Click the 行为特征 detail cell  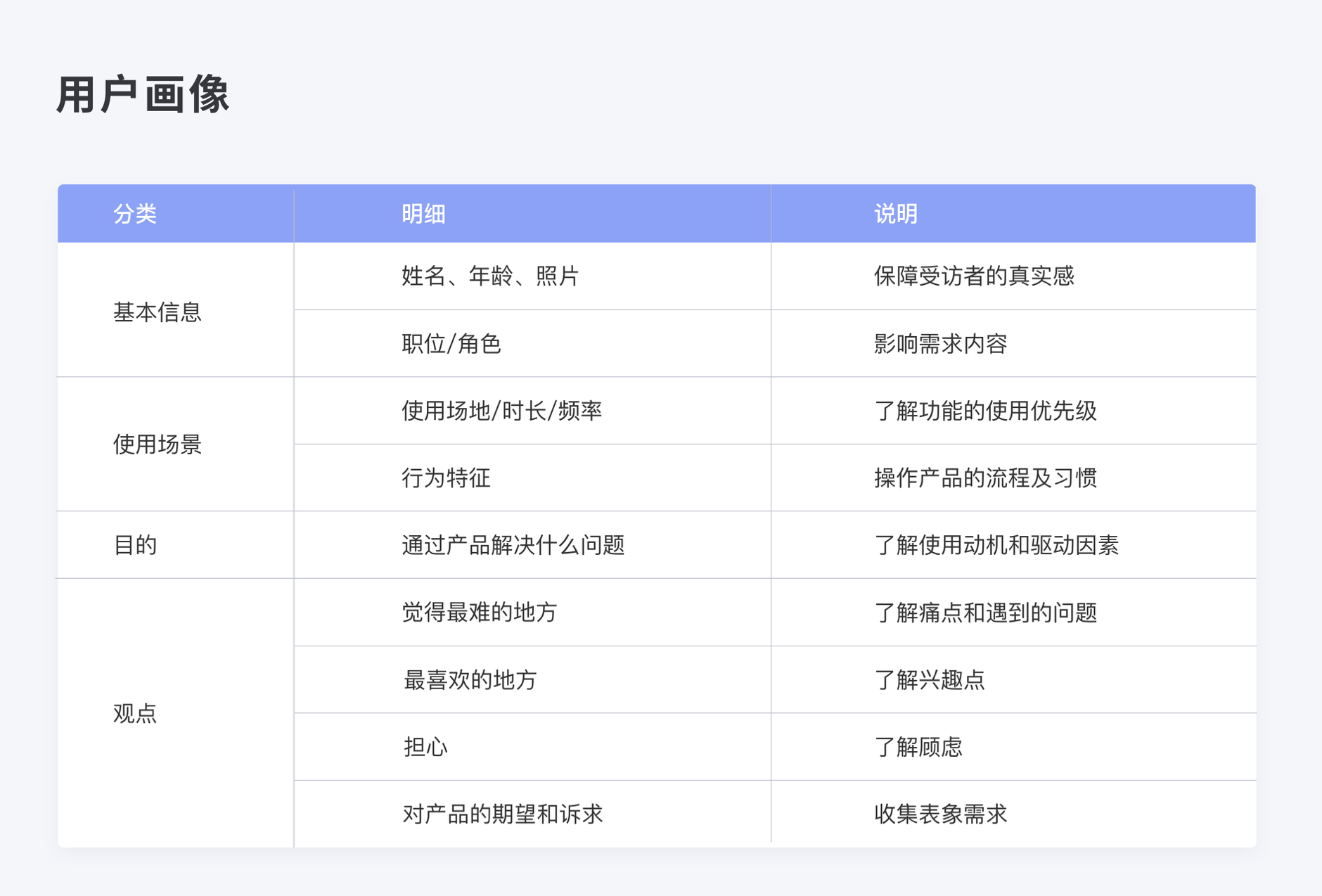[x=446, y=478]
